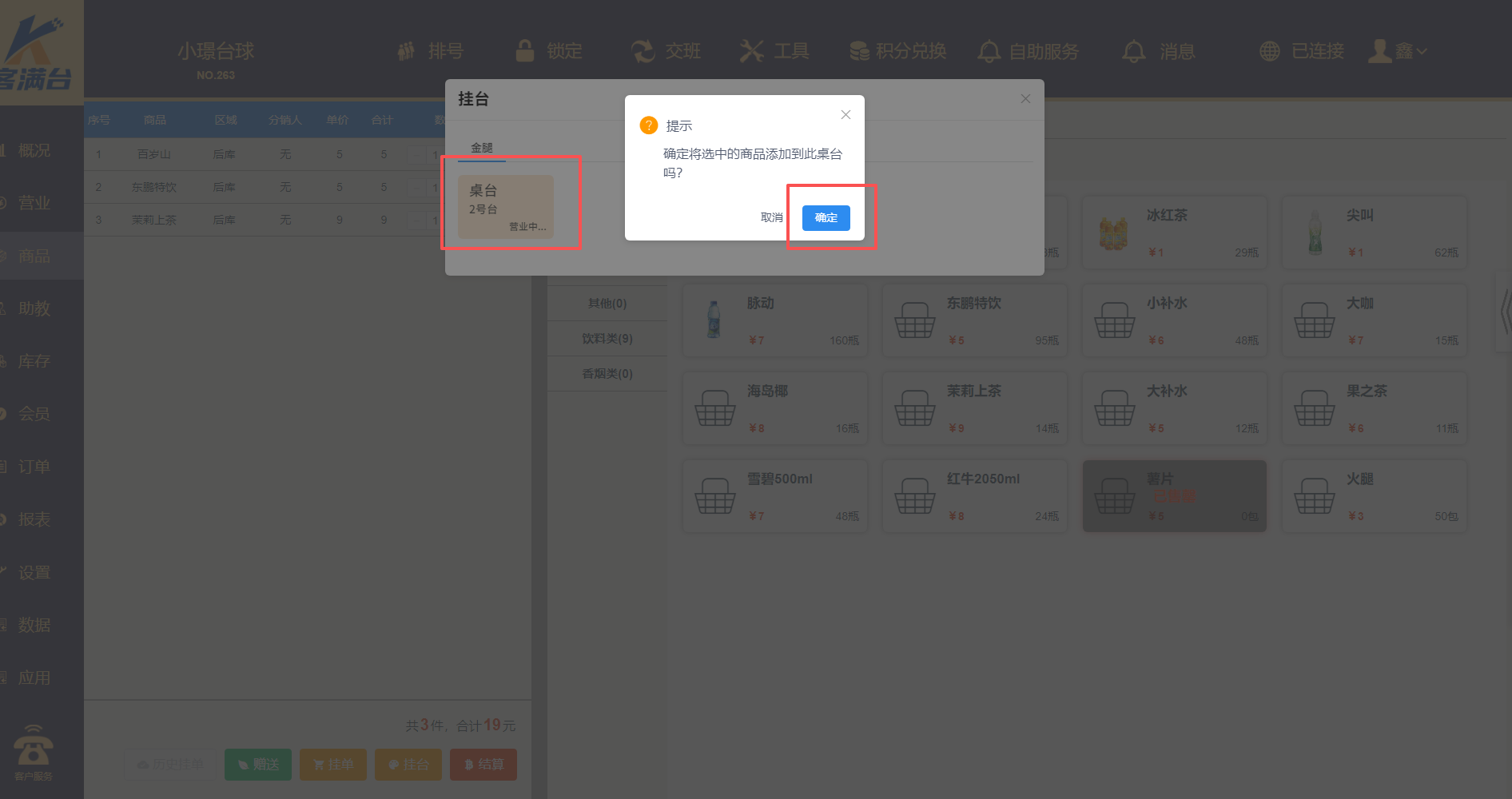Click the red 结算 checkout button
Viewport: 1512px width, 799px height.
point(483,765)
